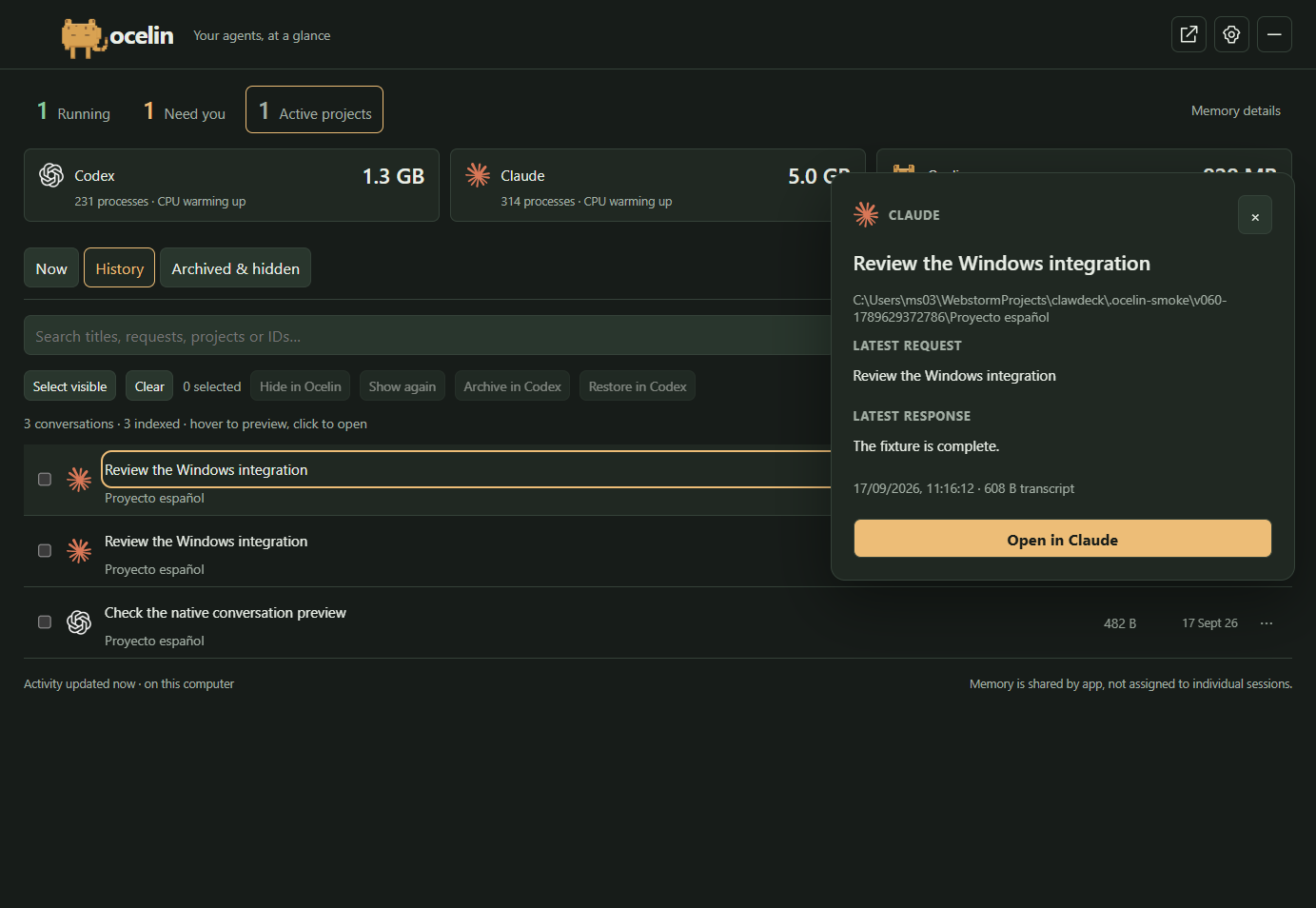Open settings via the gear icon
Image resolution: width=1316 pixels, height=908 pixels.
(1231, 34)
